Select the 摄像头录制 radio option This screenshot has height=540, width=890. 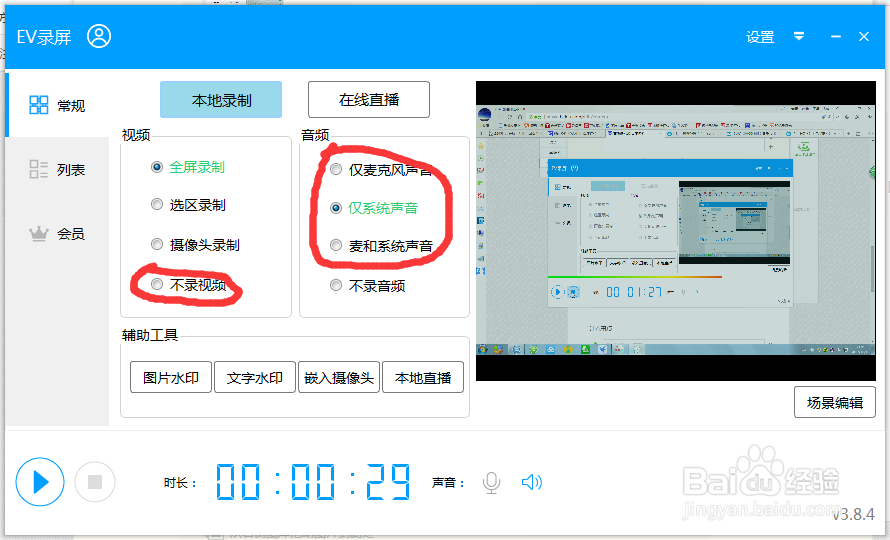[195, 245]
